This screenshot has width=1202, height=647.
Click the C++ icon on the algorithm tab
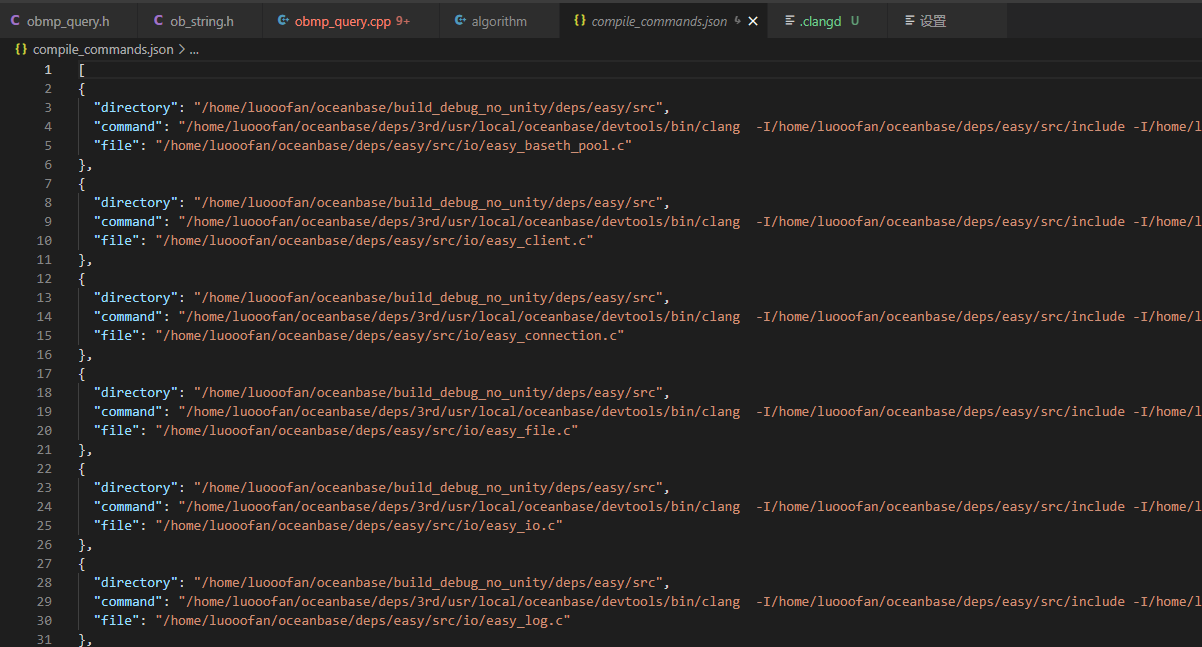460,20
